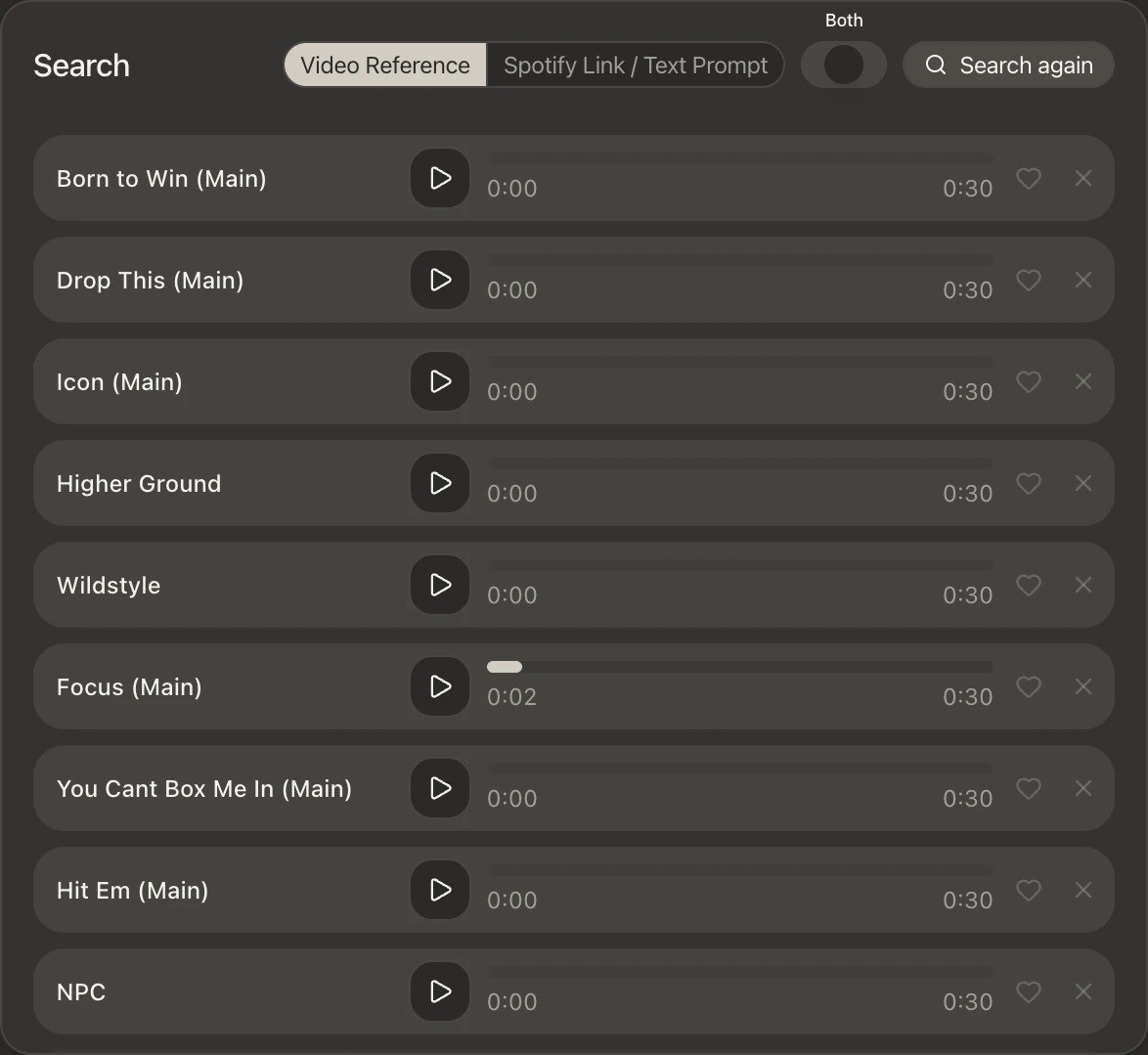Heart the Wildstyle track
Viewport: 1148px width, 1055px height.
1029,585
